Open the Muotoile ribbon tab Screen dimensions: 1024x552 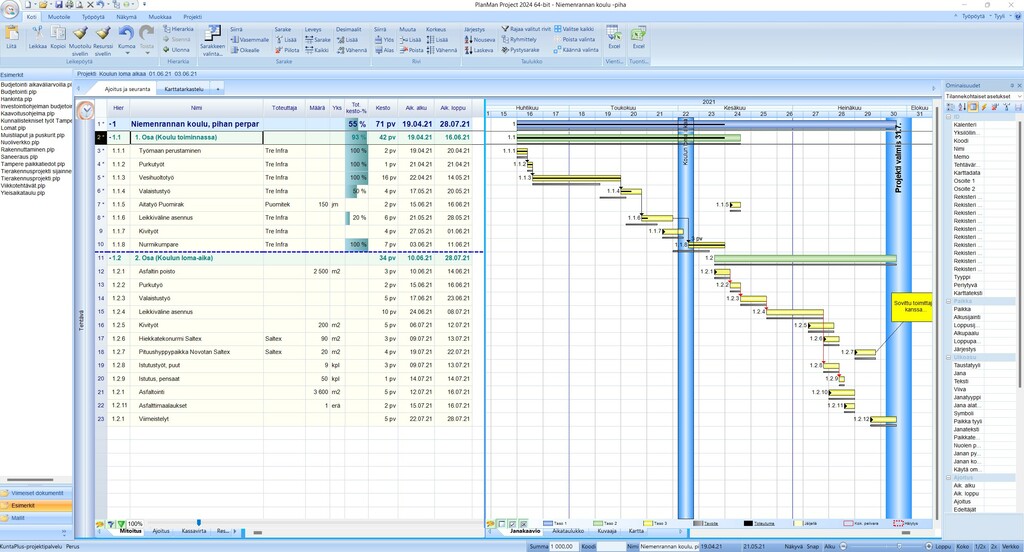click(59, 17)
